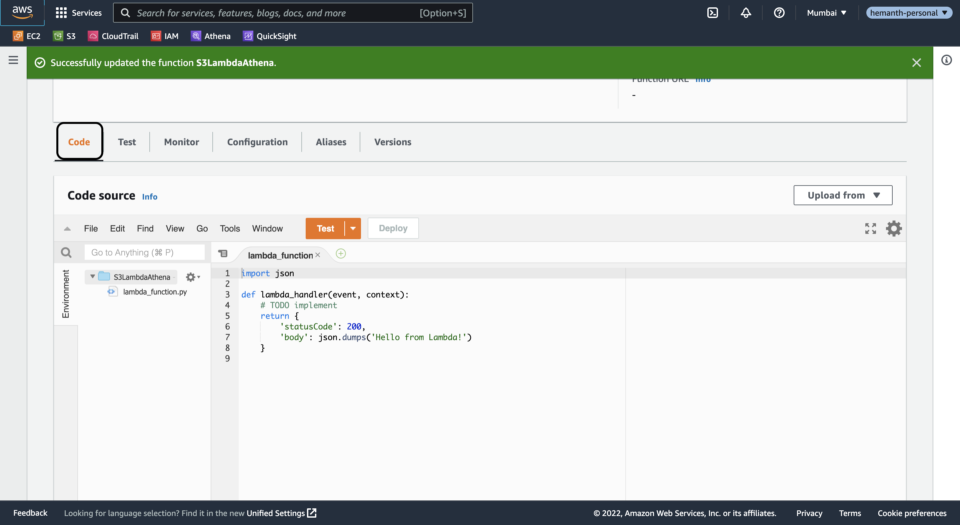Toggle the left navigation hamburger menu
960x525 pixels.
(13, 60)
